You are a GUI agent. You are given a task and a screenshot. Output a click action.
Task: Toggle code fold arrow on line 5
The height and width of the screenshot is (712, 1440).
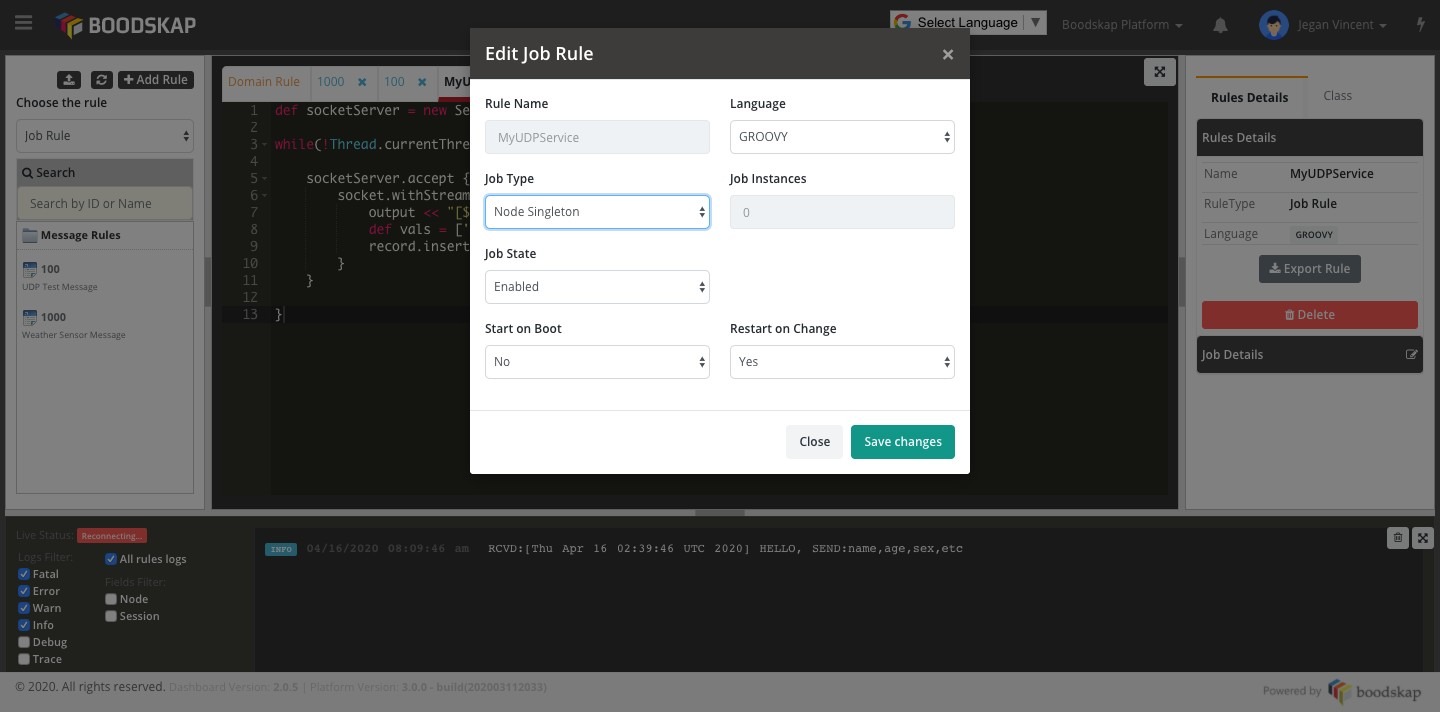265,179
